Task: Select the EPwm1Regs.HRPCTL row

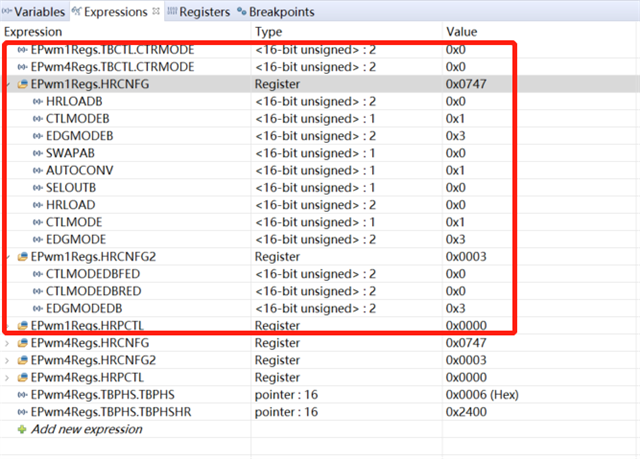Action: (x=110, y=326)
